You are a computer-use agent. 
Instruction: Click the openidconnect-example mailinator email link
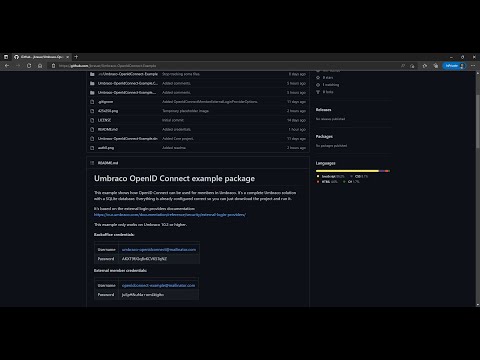pyautogui.click(x=158, y=285)
